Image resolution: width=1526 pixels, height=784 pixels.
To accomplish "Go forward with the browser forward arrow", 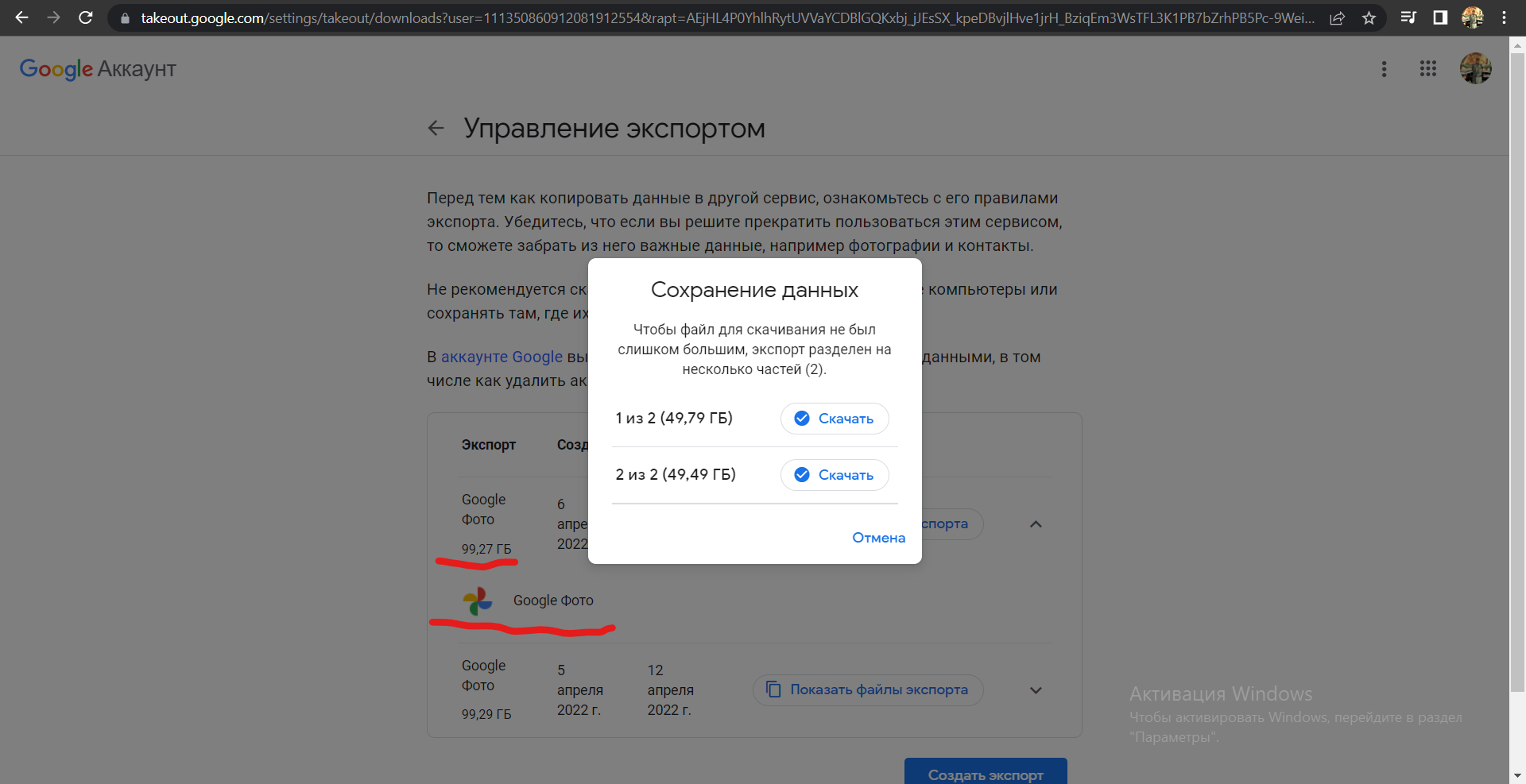I will 53,17.
